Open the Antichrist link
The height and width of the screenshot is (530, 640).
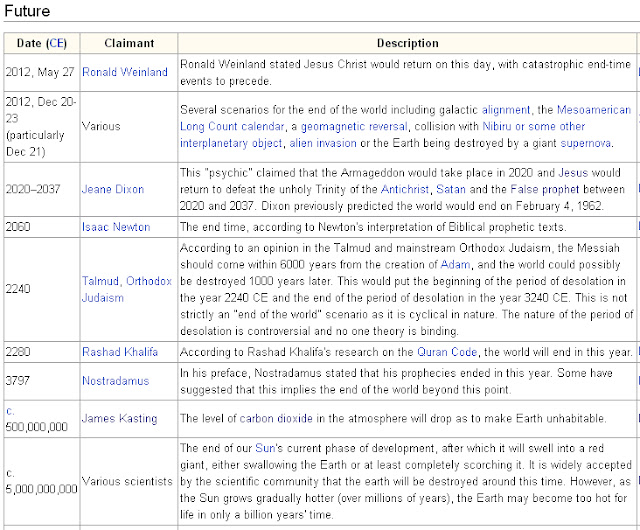[x=405, y=189]
